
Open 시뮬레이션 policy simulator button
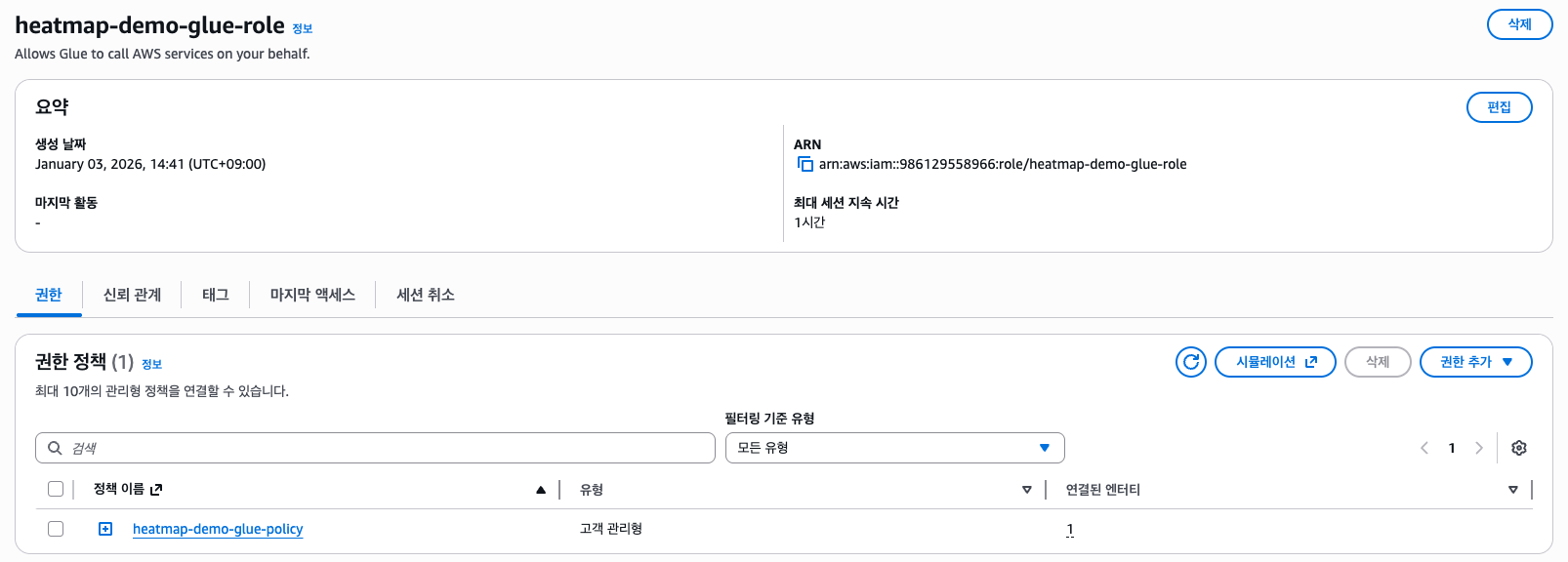[x=1275, y=362]
